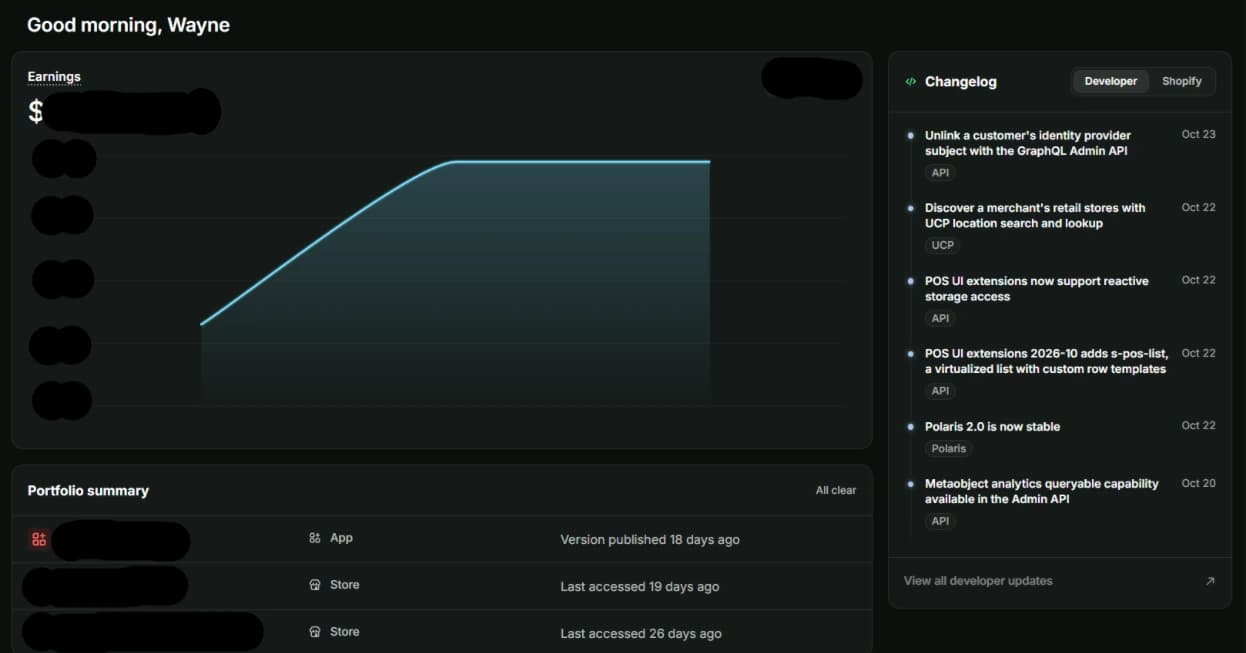Click the API tag under identity provider entry
This screenshot has width=1246, height=653.
[940, 173]
